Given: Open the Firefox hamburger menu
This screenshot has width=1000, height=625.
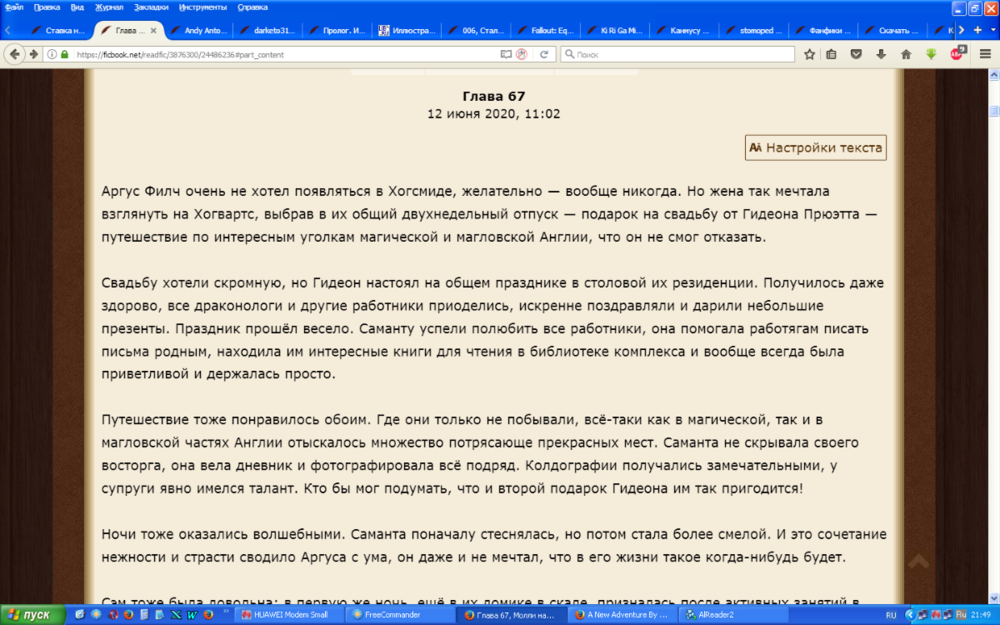Looking at the screenshot, I should click(985, 53).
